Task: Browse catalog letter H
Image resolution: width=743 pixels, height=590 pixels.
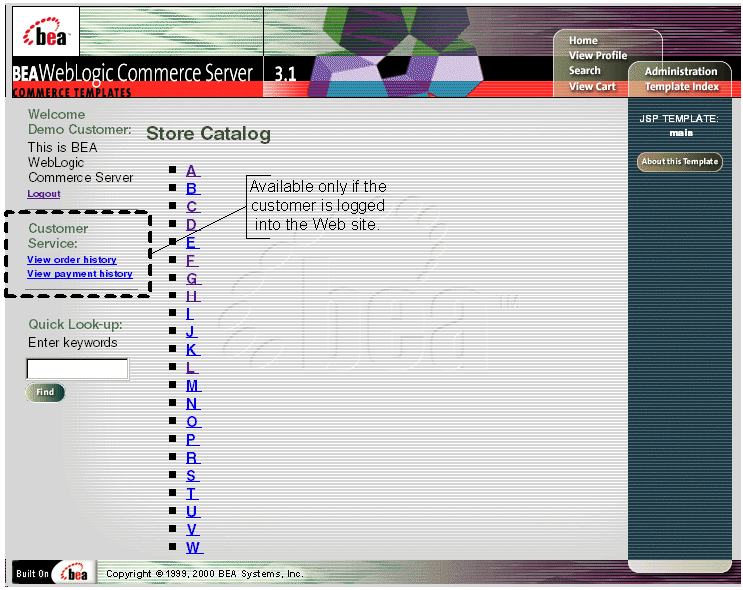Action: (192, 296)
